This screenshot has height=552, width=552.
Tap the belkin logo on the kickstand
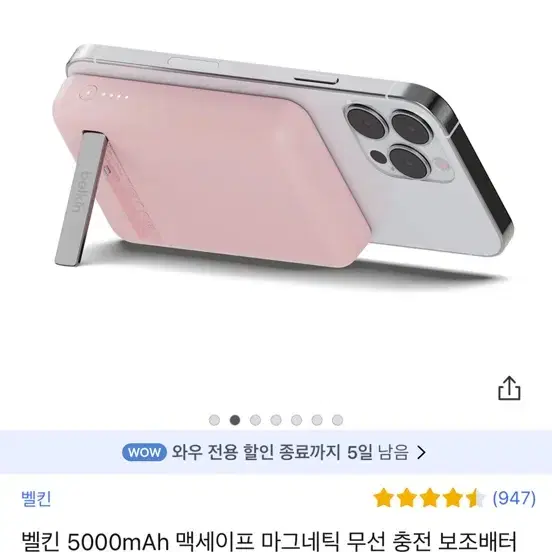(81, 192)
